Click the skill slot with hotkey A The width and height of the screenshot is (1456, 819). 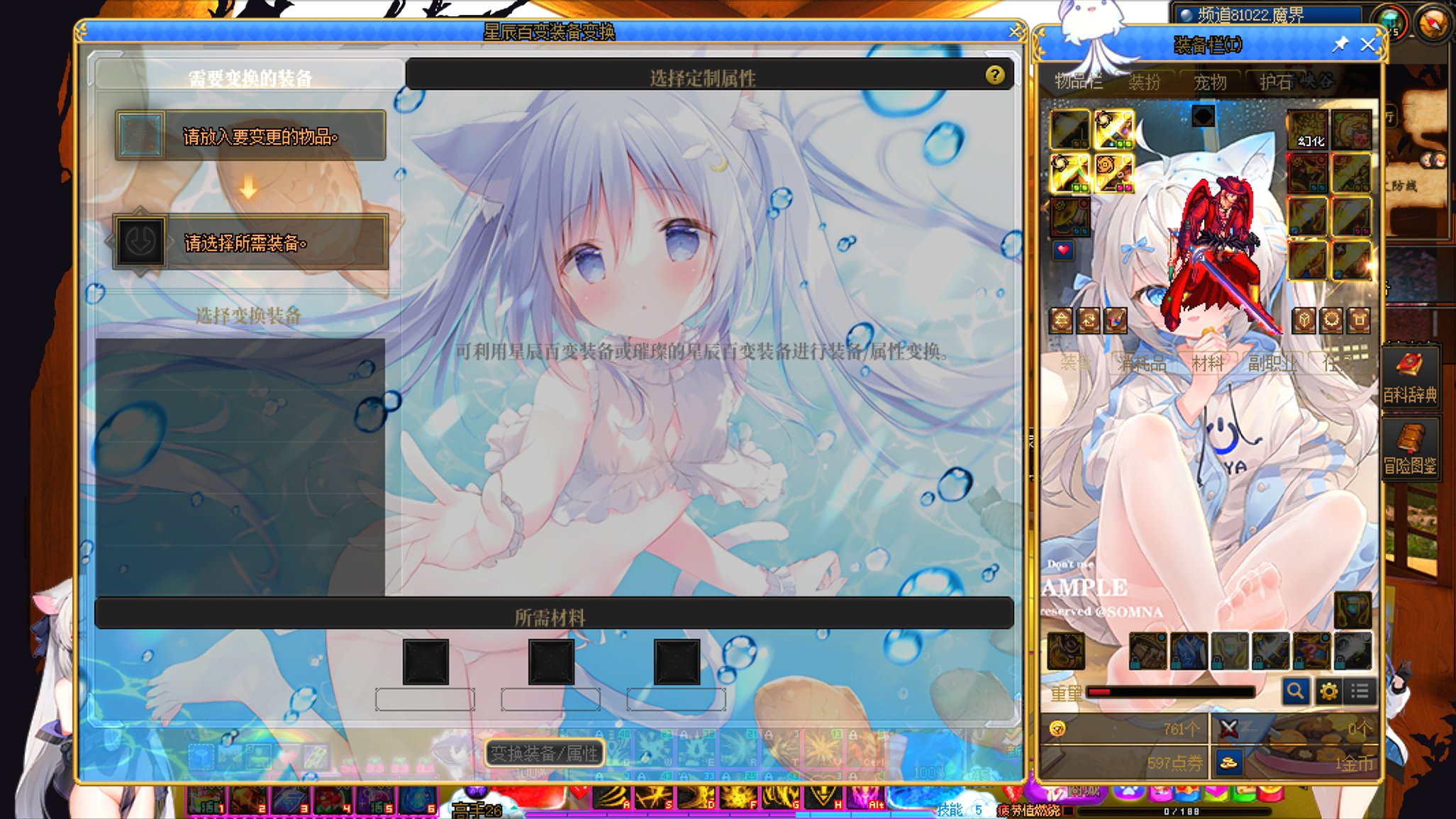[611, 797]
